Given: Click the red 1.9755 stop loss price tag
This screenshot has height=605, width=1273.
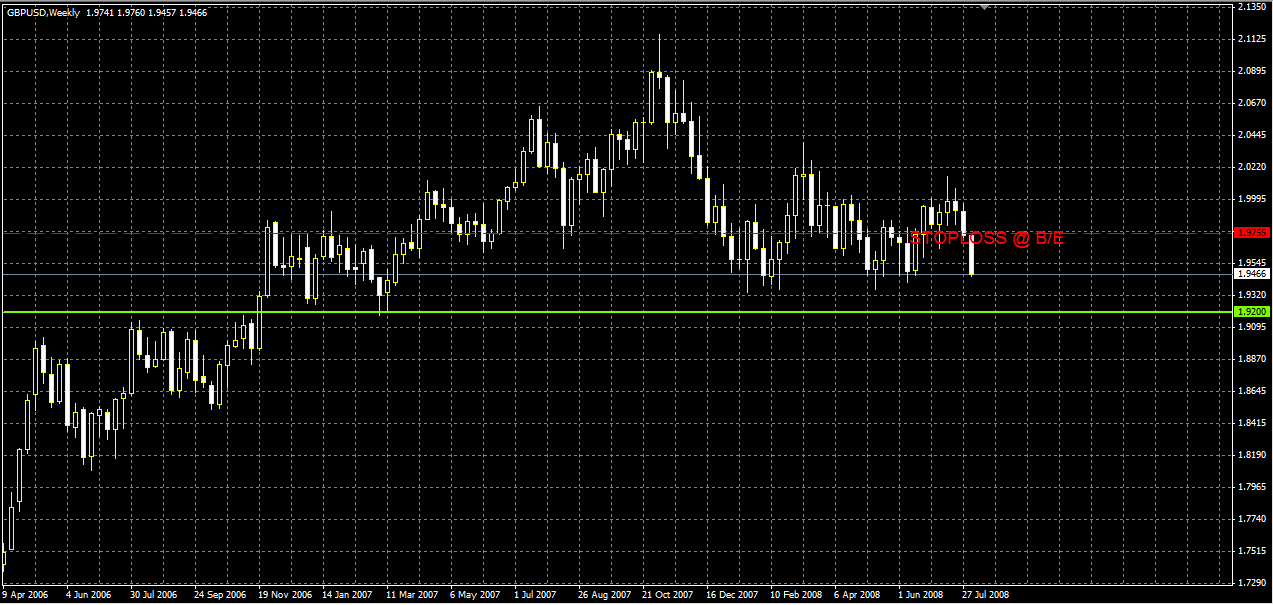Looking at the screenshot, I should [x=1252, y=232].
